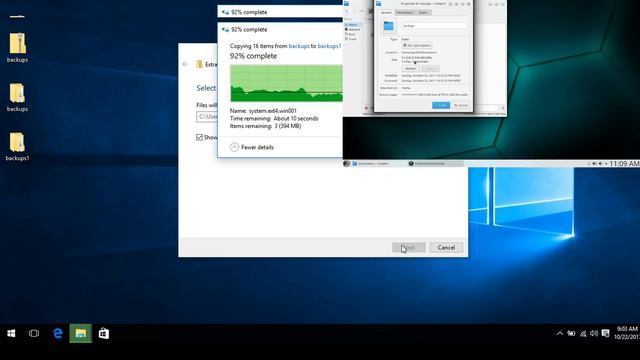Open the top backups zipped folder on the desktop
The height and width of the screenshot is (360, 640).
pyautogui.click(x=17, y=48)
